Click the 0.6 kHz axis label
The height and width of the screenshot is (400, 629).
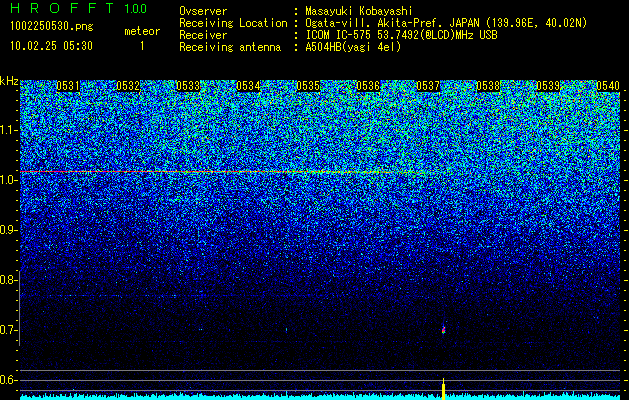(x=7, y=380)
